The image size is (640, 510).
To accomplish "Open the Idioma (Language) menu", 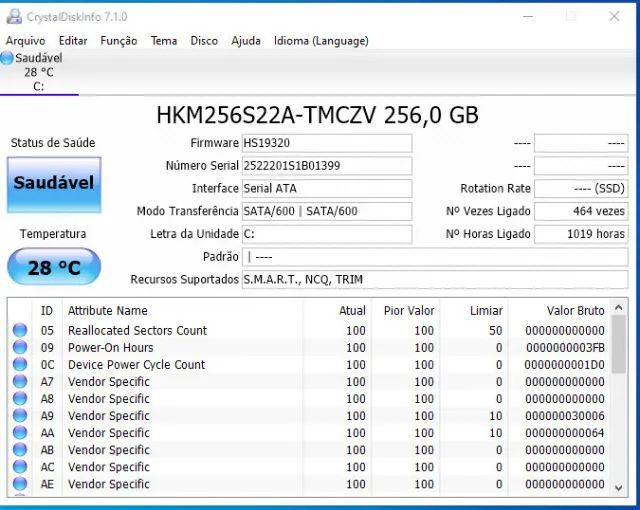I will point(321,41).
